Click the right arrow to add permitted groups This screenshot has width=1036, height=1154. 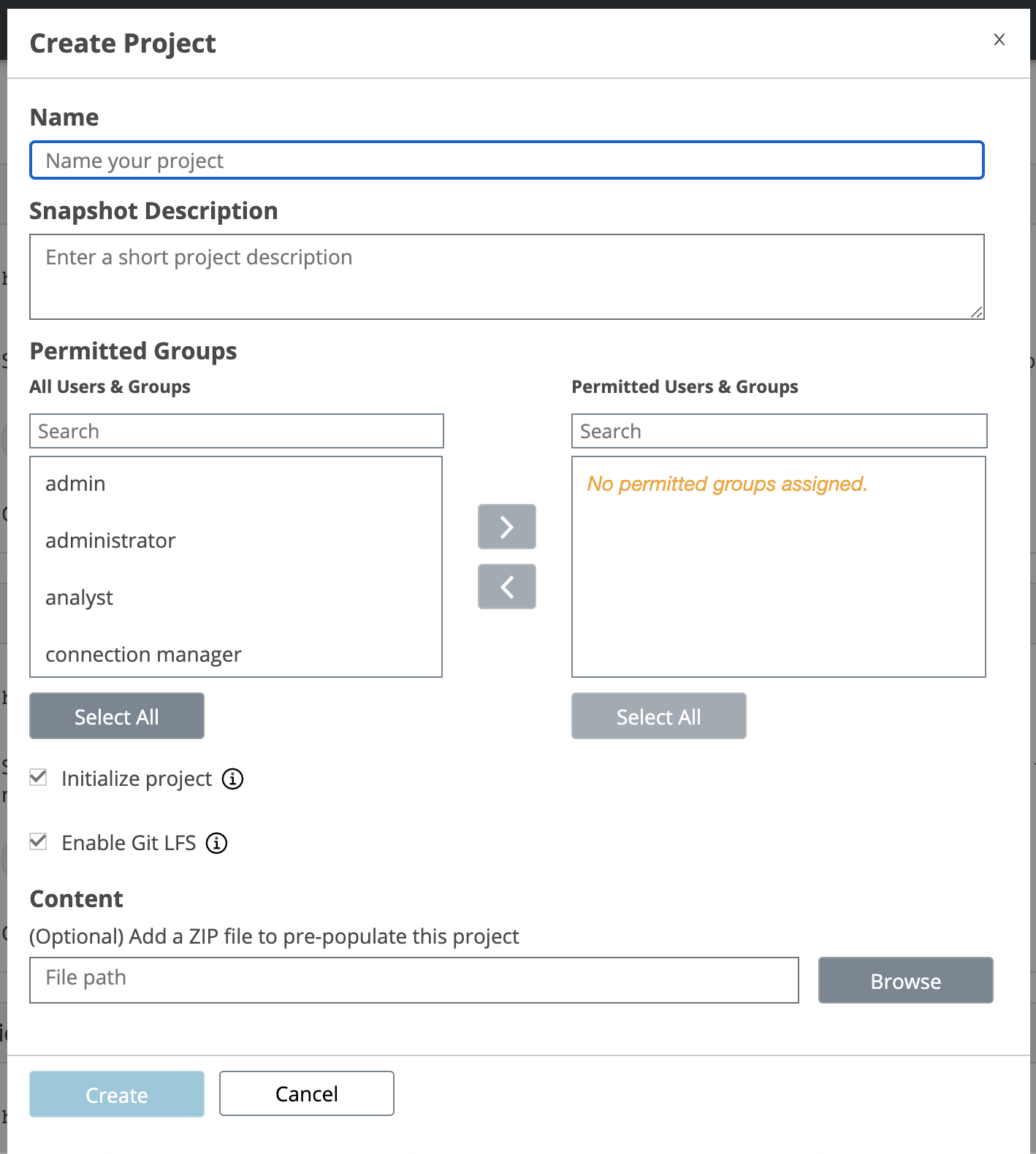pyautogui.click(x=507, y=527)
